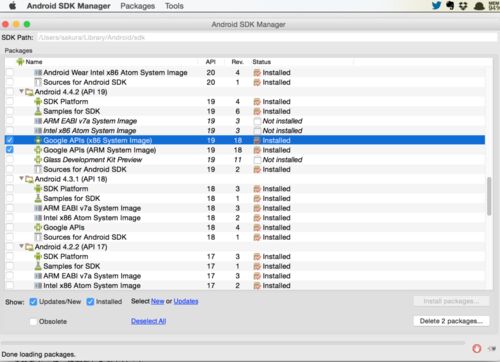This screenshot has width=500, height=362.
Task: Click the Google APIs API 18 icon
Action: (38, 227)
